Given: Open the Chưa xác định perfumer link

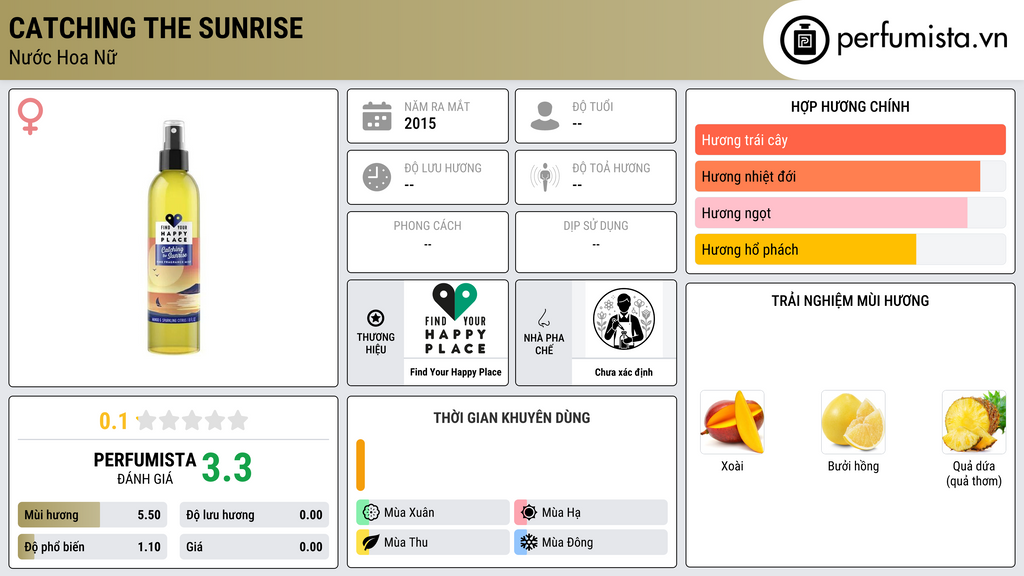Looking at the screenshot, I should 624,372.
